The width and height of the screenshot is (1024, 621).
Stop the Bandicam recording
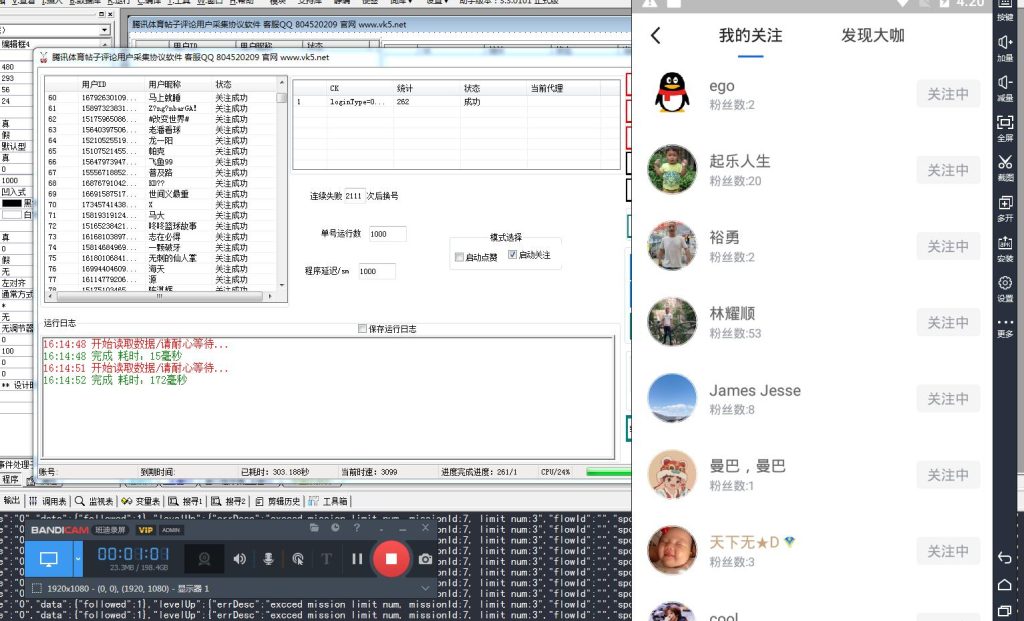point(391,558)
